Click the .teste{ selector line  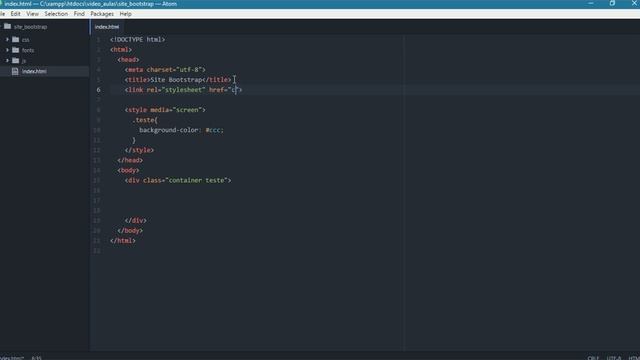pyautogui.click(x=145, y=120)
